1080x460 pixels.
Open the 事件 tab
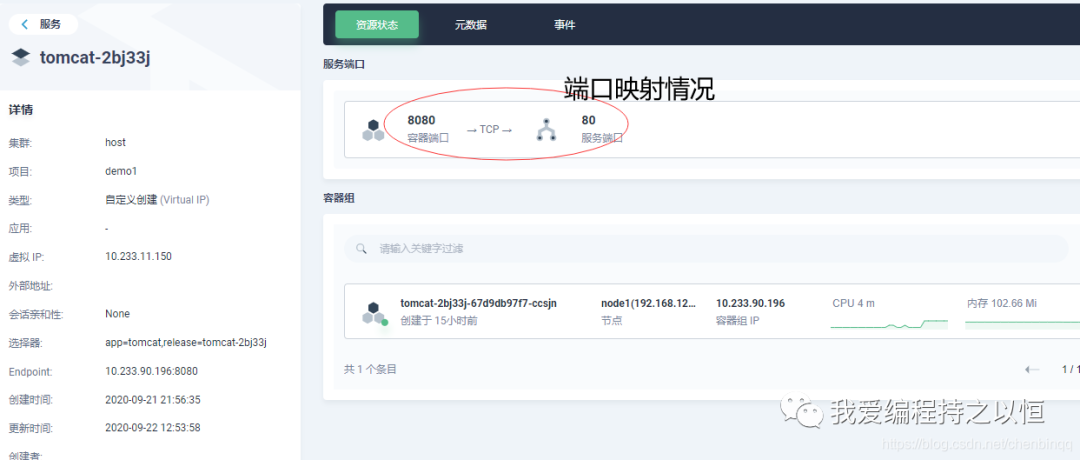(x=564, y=25)
